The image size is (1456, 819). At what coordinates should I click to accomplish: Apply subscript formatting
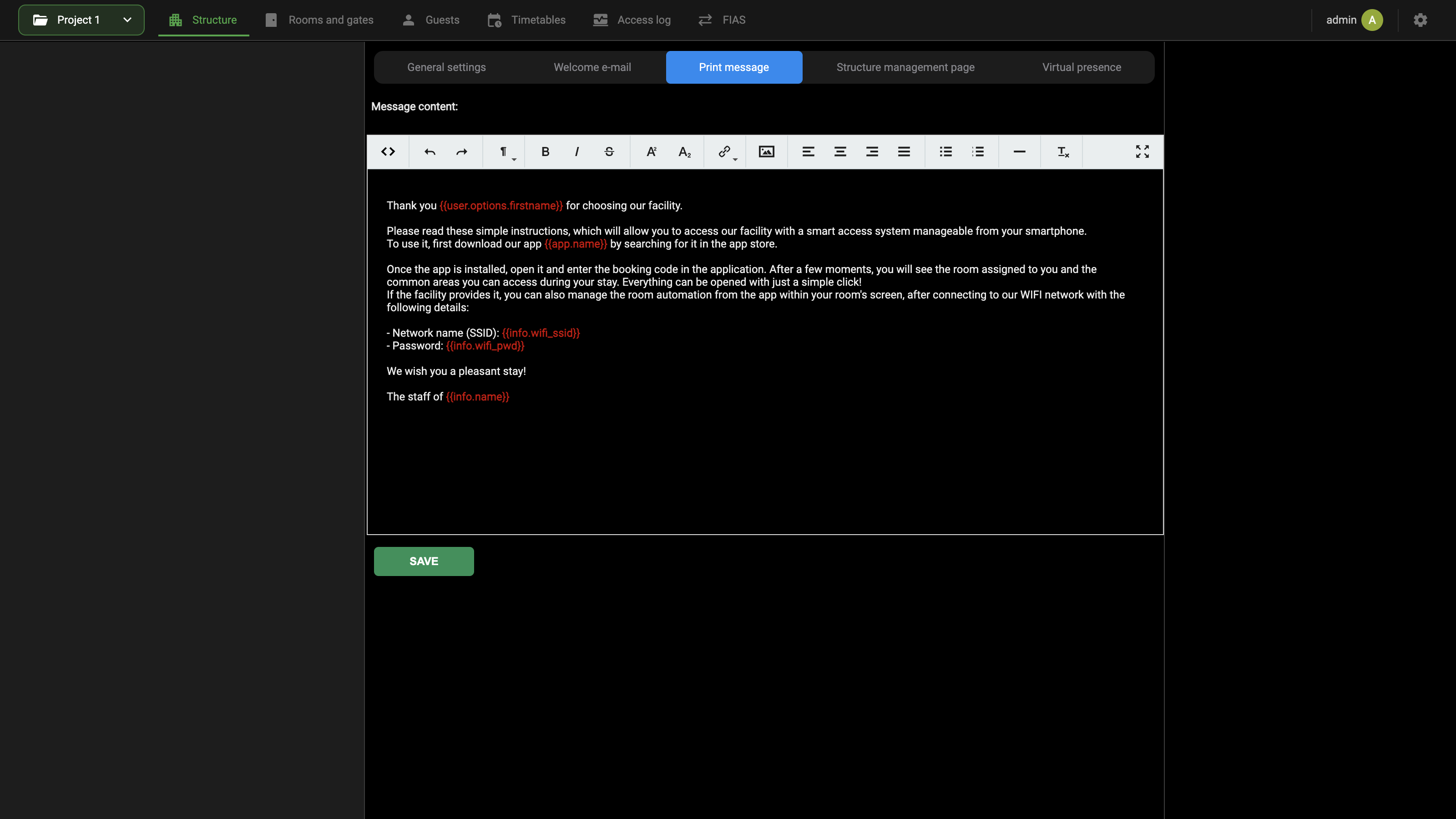(x=684, y=152)
